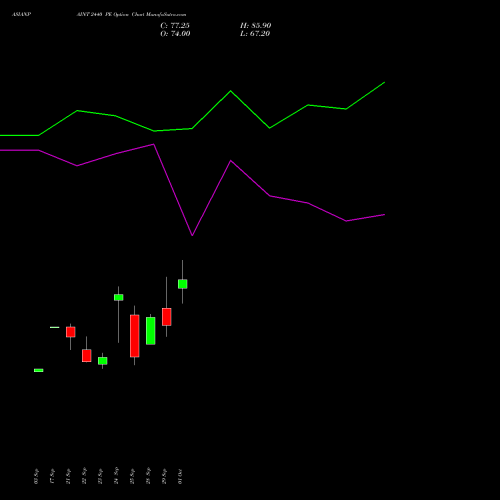Select the 23 Sep date label on axis
Screen dimensions: 500x500
point(100,476)
